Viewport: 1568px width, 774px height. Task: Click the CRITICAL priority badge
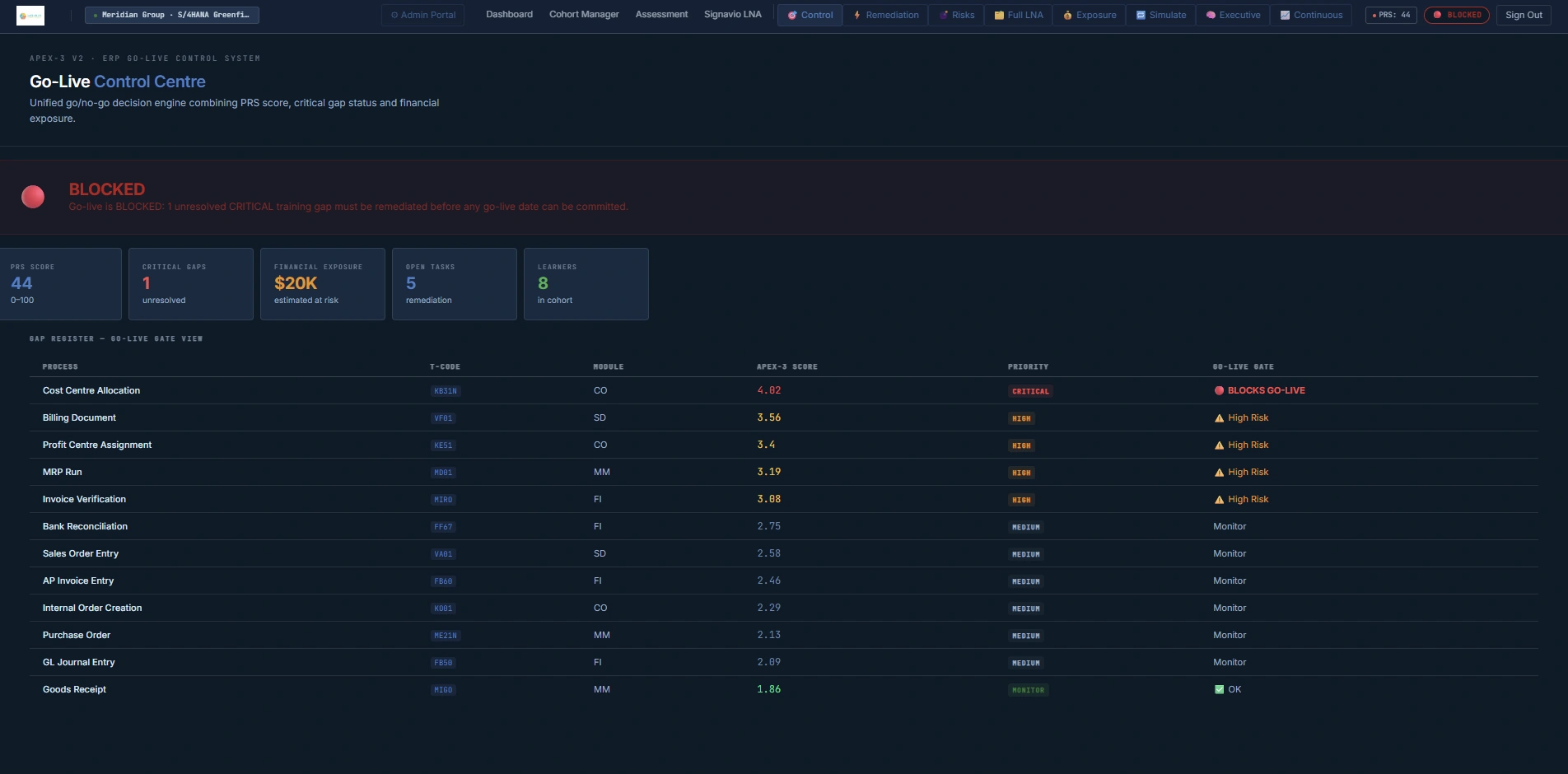(1030, 391)
